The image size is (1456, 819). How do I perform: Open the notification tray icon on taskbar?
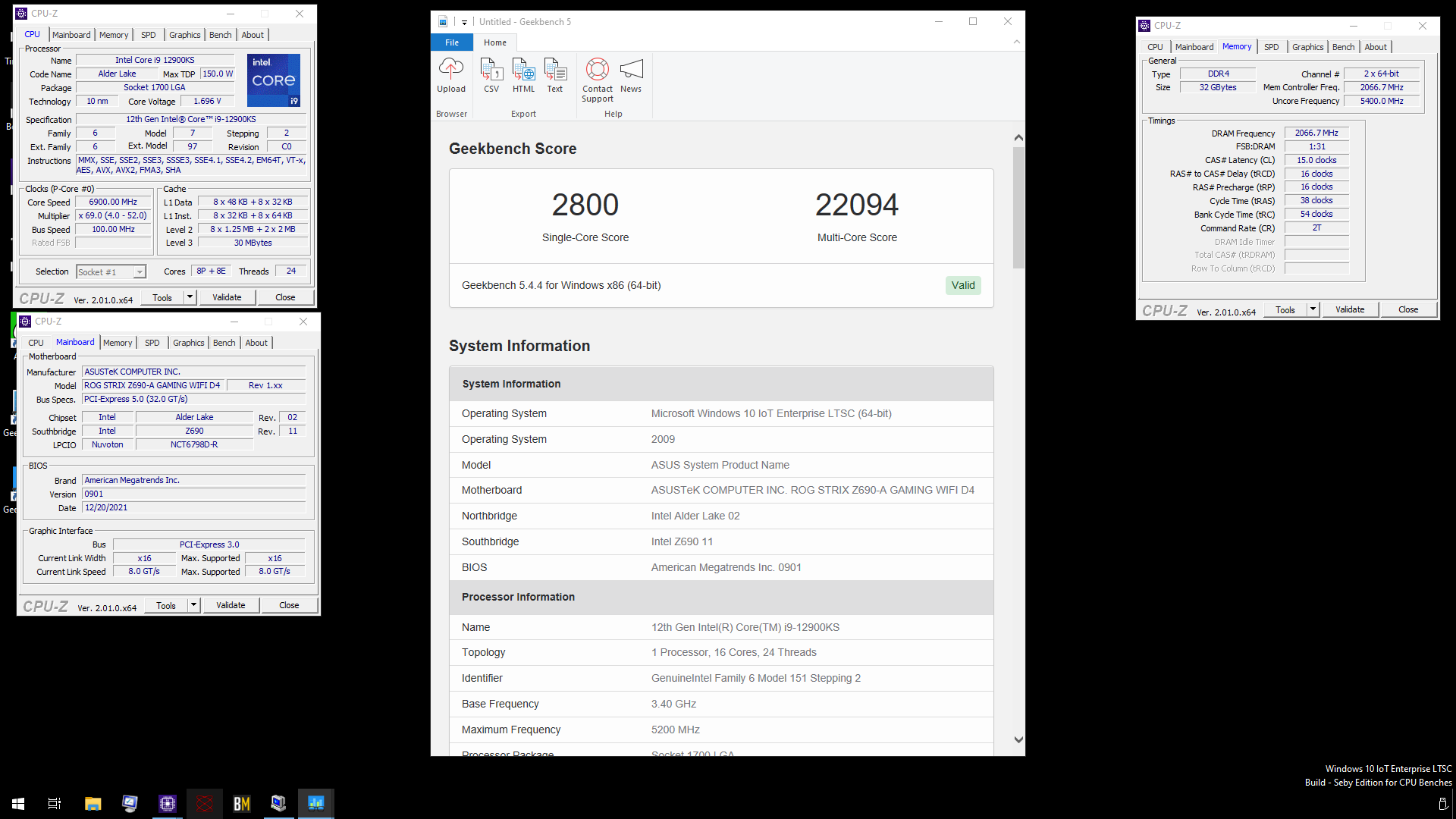pos(1442,803)
